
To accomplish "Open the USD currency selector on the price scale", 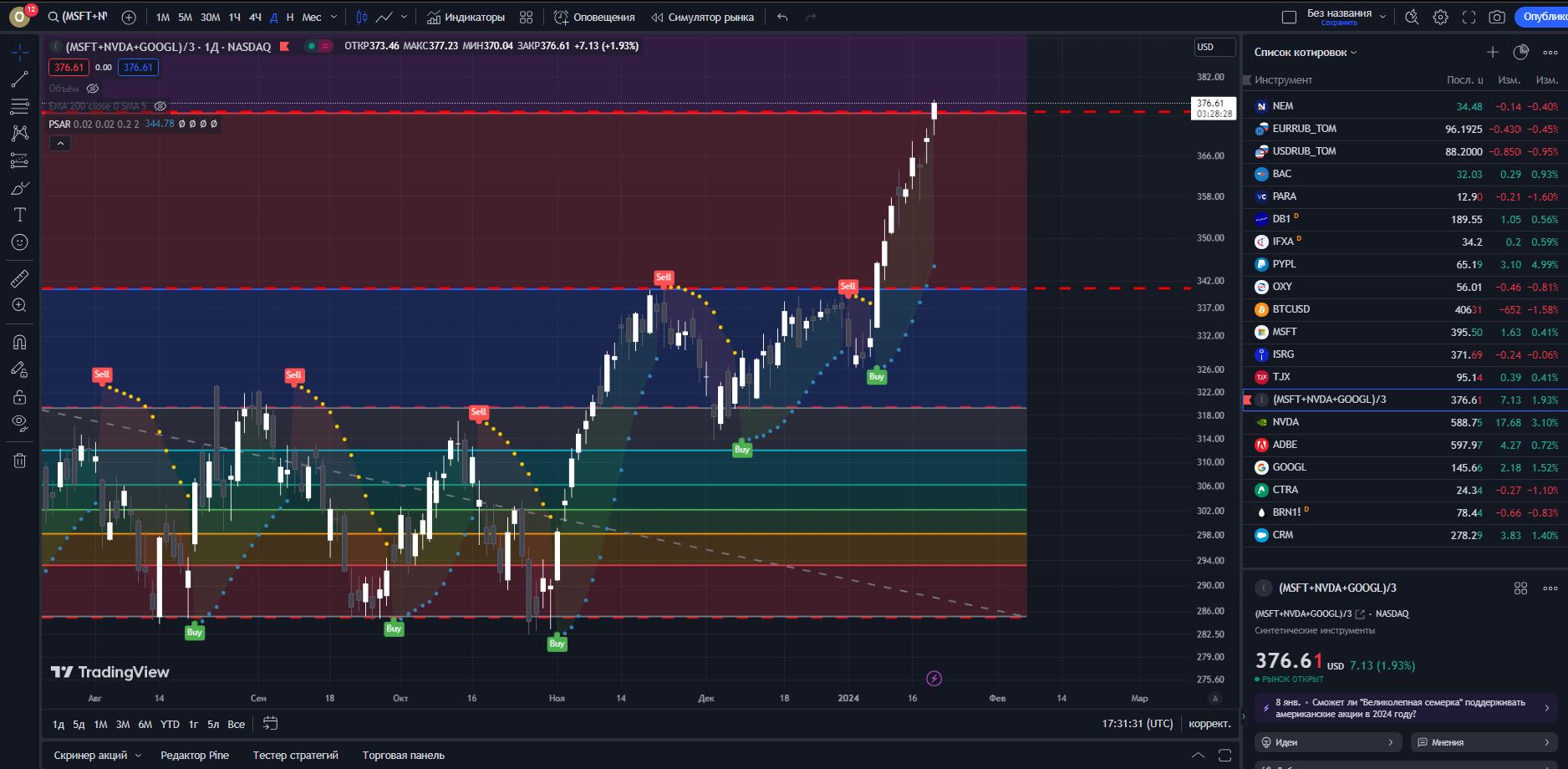I will pos(1214,47).
